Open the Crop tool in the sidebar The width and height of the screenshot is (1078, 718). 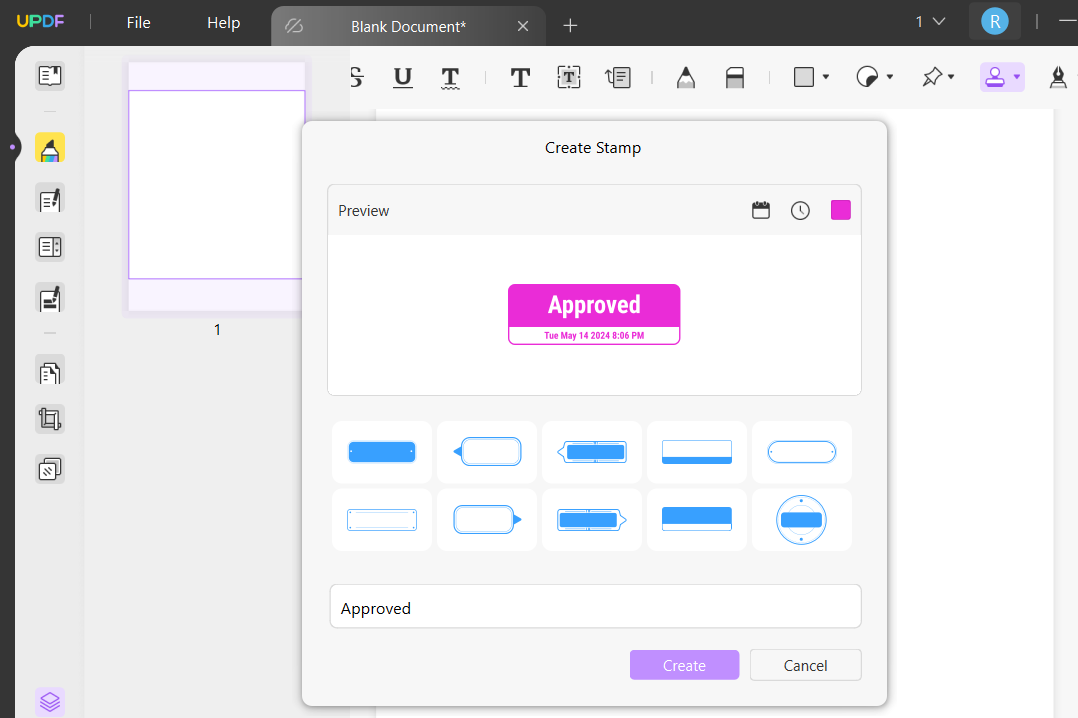[49, 418]
